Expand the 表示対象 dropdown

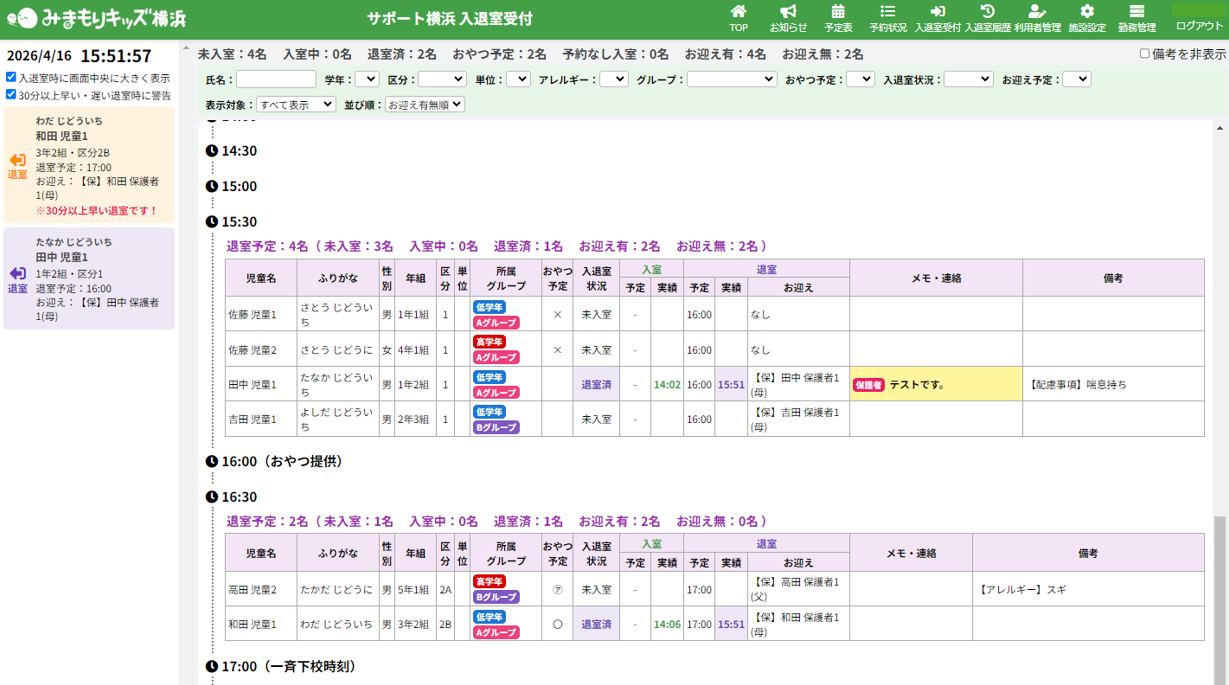pyautogui.click(x=296, y=104)
